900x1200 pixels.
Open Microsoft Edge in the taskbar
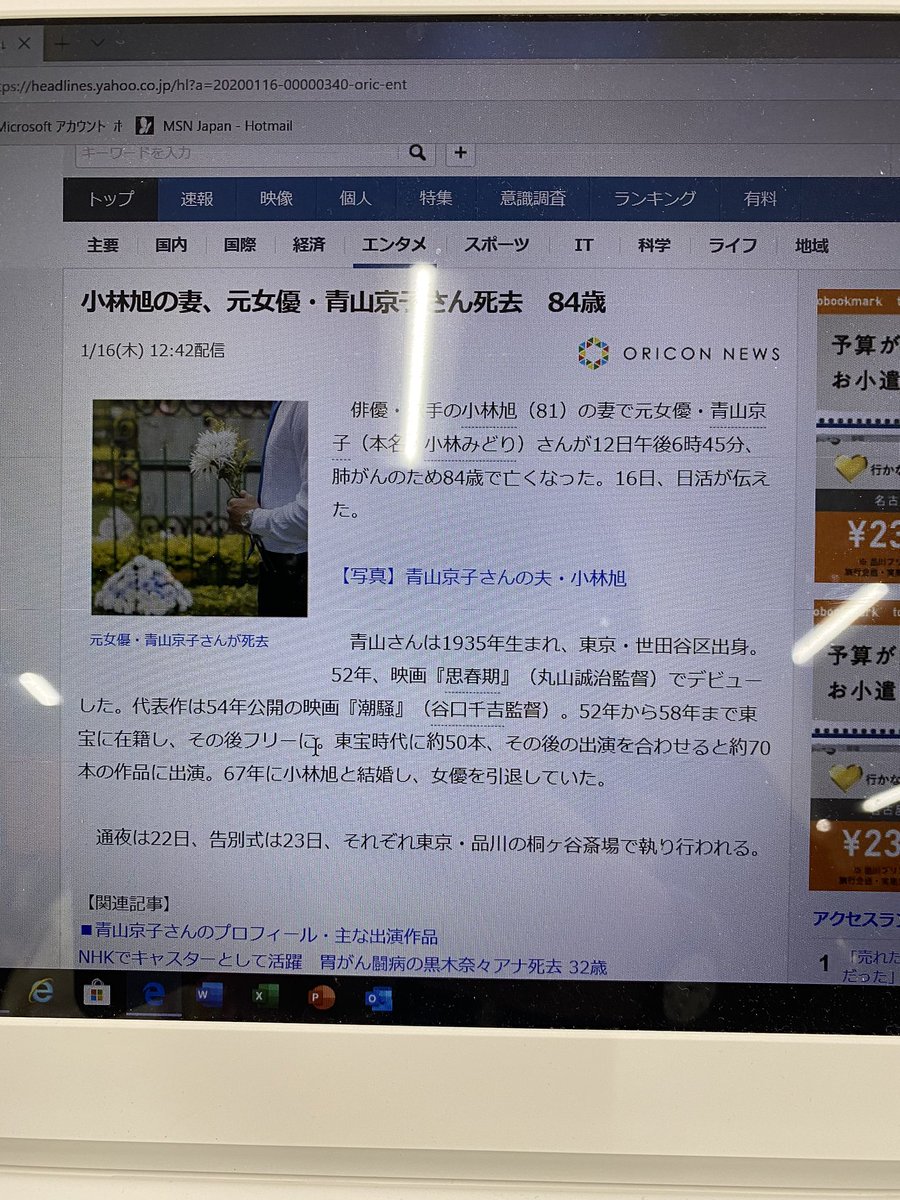click(x=154, y=995)
